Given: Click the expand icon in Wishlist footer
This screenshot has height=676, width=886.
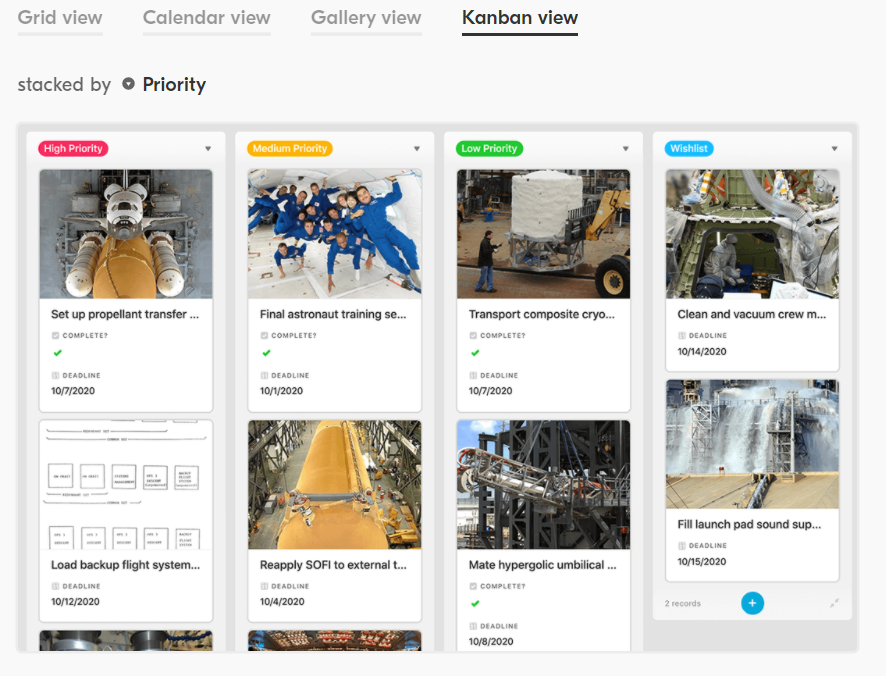Looking at the screenshot, I should pyautogui.click(x=835, y=603).
